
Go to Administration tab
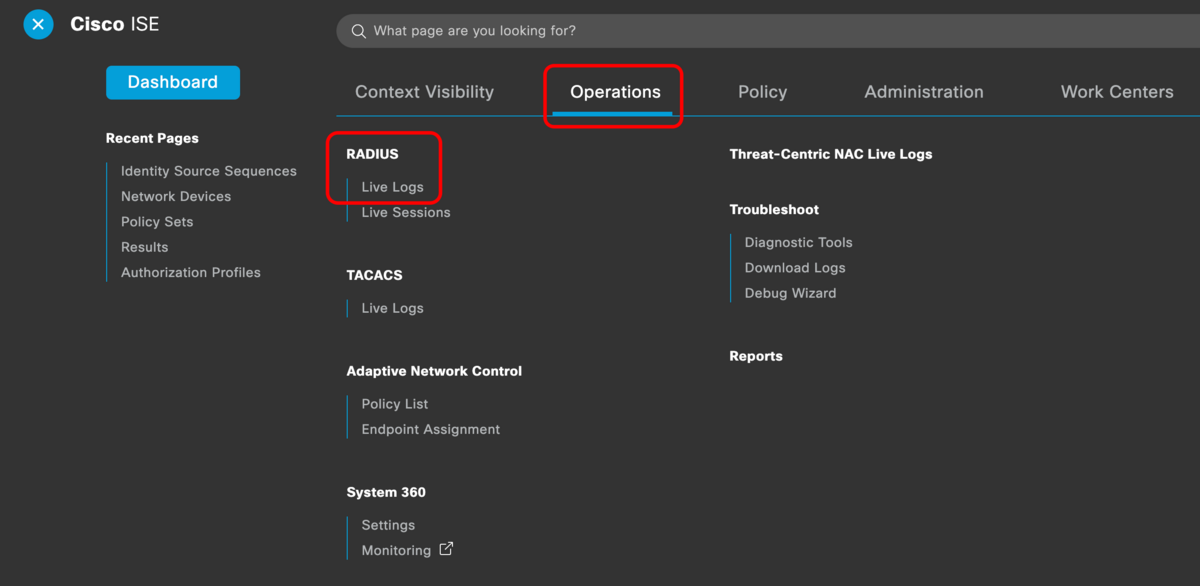pos(924,92)
